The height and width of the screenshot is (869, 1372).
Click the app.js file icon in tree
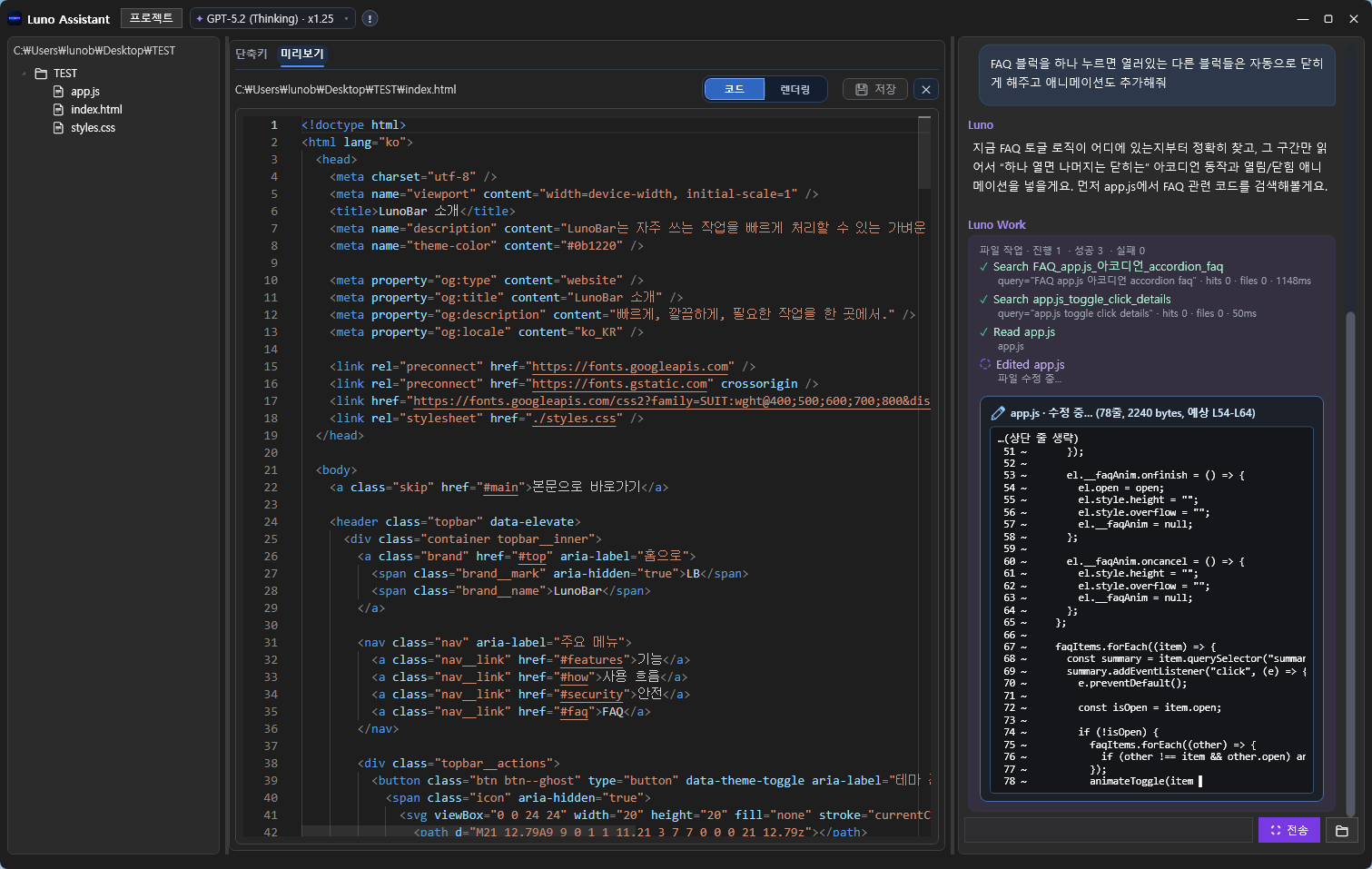[59, 92]
